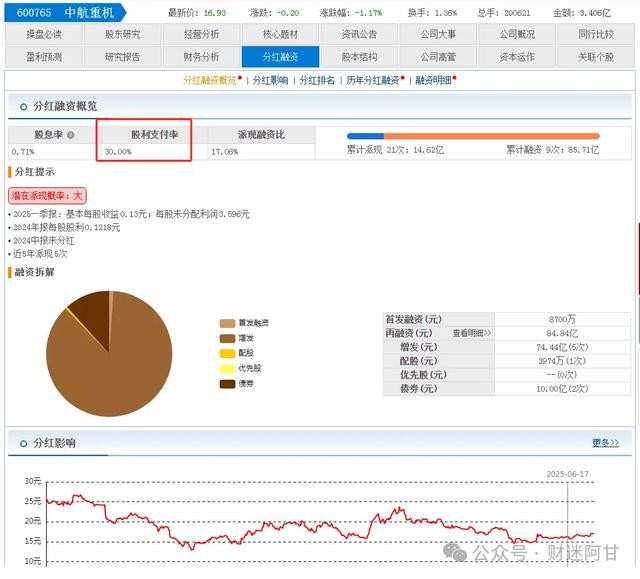Image resolution: width=640 pixels, height=579 pixels.
Task: Click the 更多>> link in 分红影响
Action: [x=605, y=443]
